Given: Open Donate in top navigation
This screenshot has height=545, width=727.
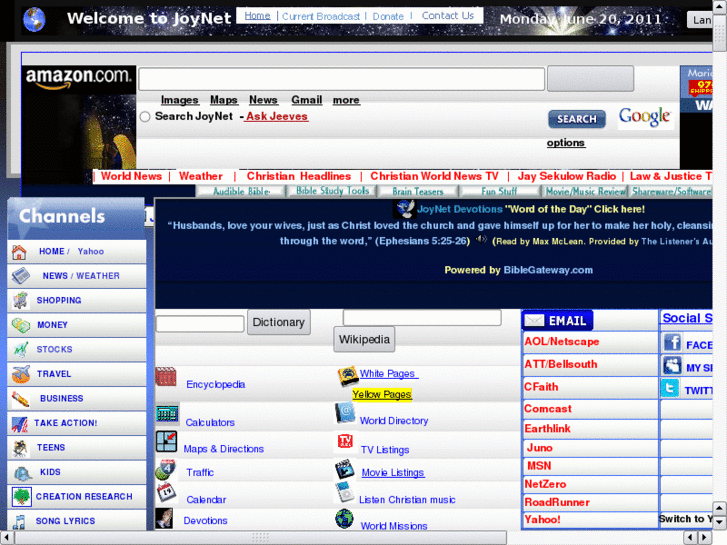Looking at the screenshot, I should [x=388, y=16].
